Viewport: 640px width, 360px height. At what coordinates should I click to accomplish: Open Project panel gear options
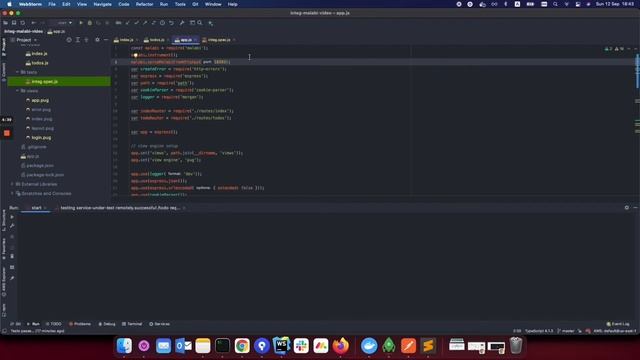pyautogui.click(x=97, y=40)
